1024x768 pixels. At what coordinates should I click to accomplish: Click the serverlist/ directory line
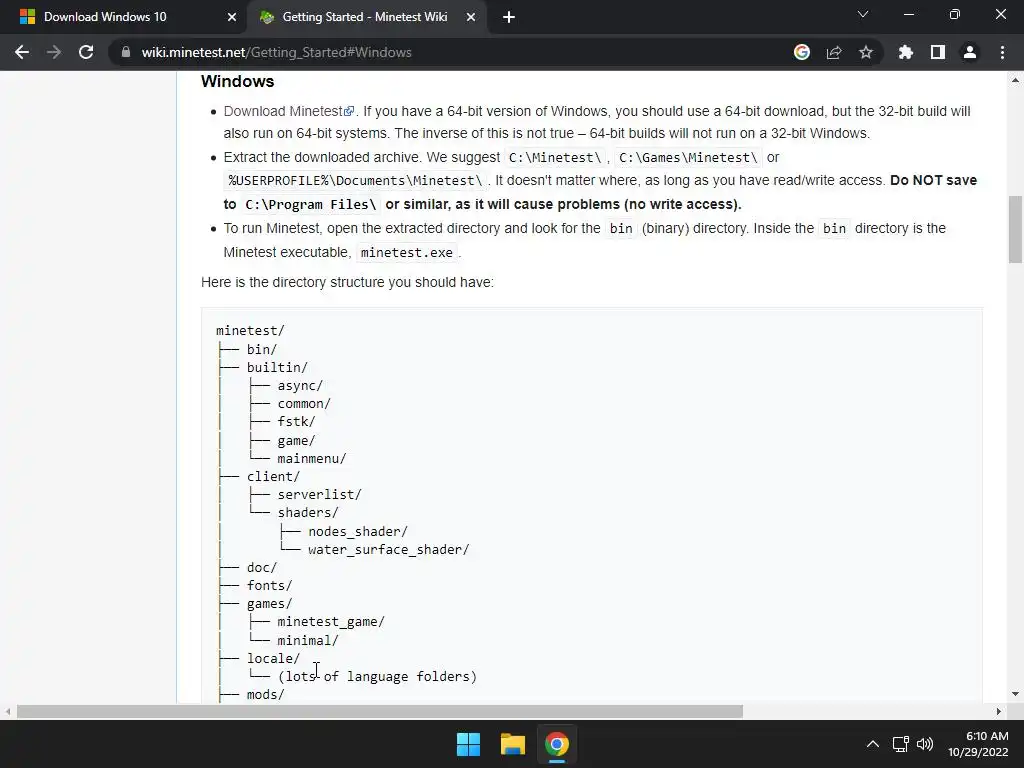(x=319, y=495)
